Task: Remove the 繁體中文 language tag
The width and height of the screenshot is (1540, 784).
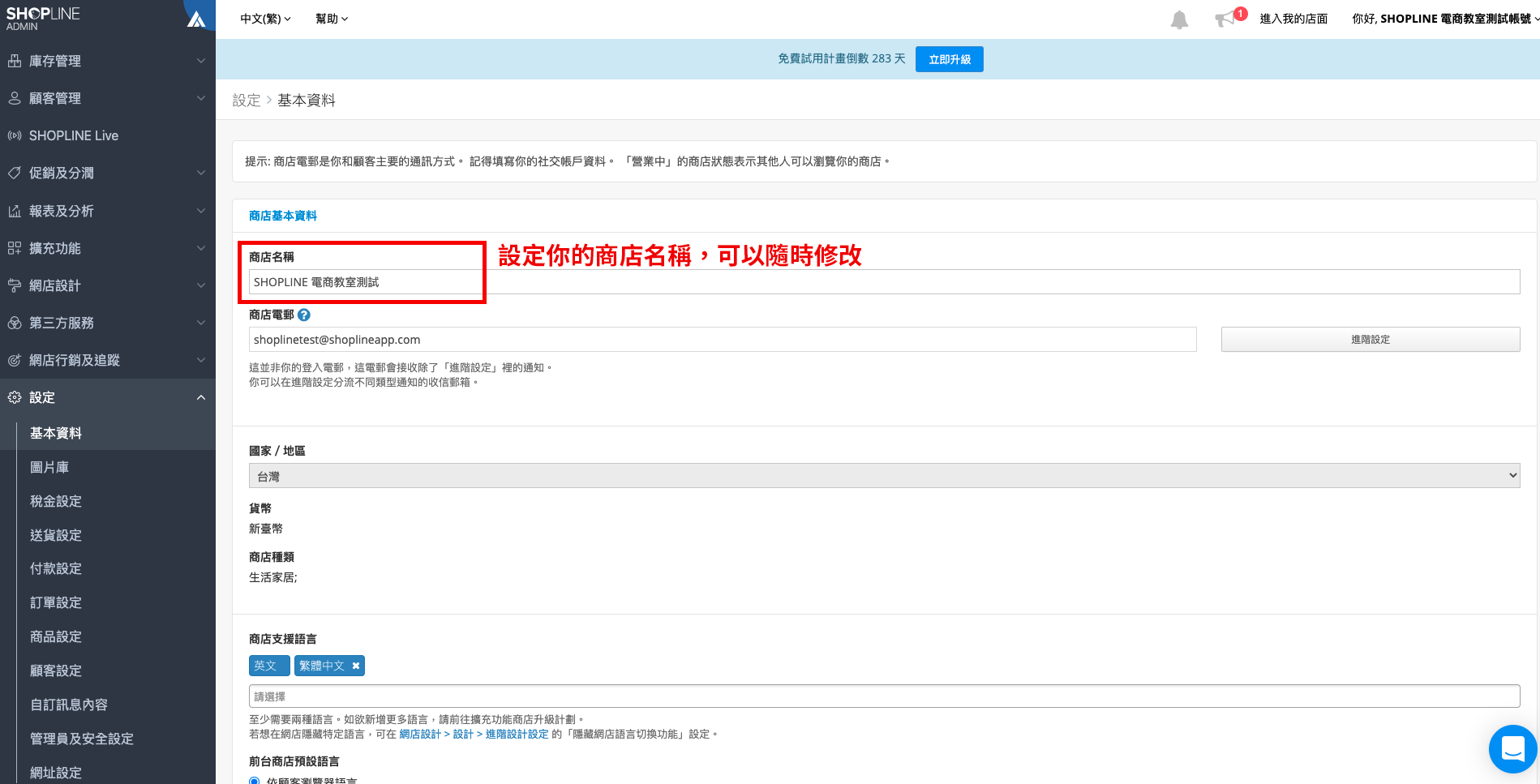Action: pyautogui.click(x=355, y=666)
